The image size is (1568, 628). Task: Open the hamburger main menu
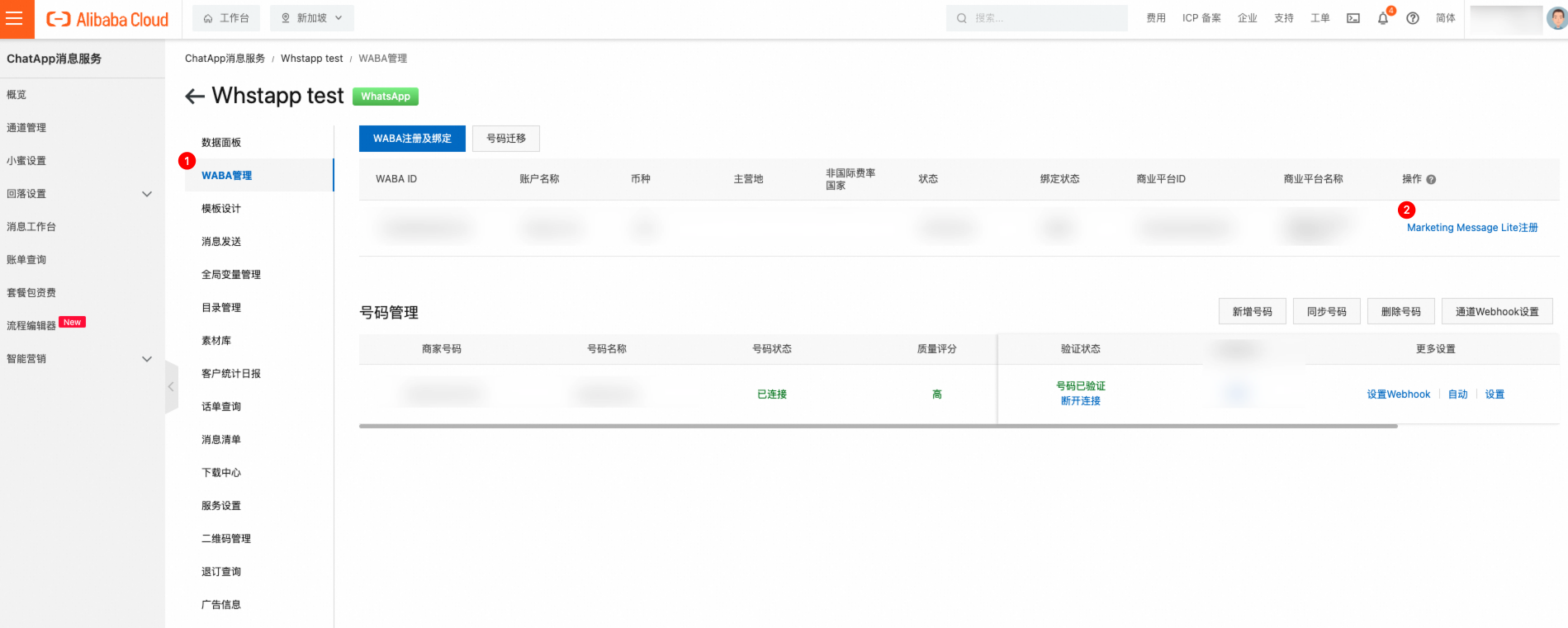click(15, 18)
